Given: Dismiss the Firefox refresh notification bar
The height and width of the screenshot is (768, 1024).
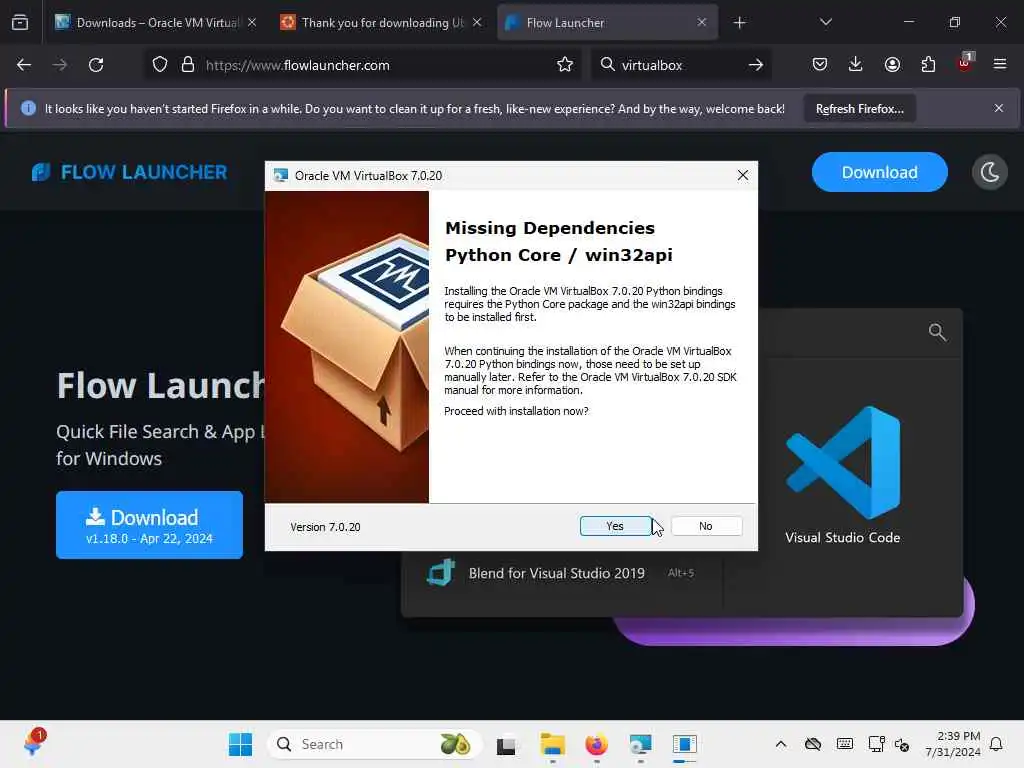Looking at the screenshot, I should [999, 108].
